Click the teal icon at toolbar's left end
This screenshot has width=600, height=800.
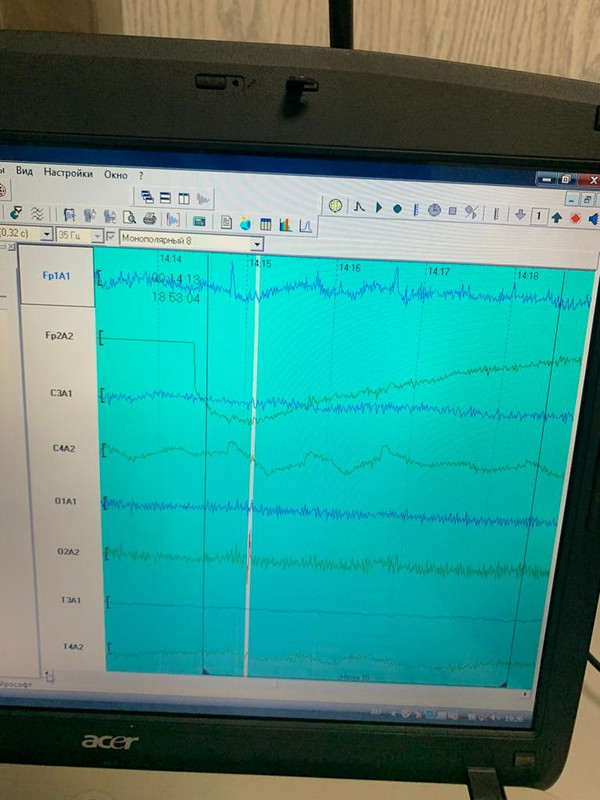coord(16,213)
